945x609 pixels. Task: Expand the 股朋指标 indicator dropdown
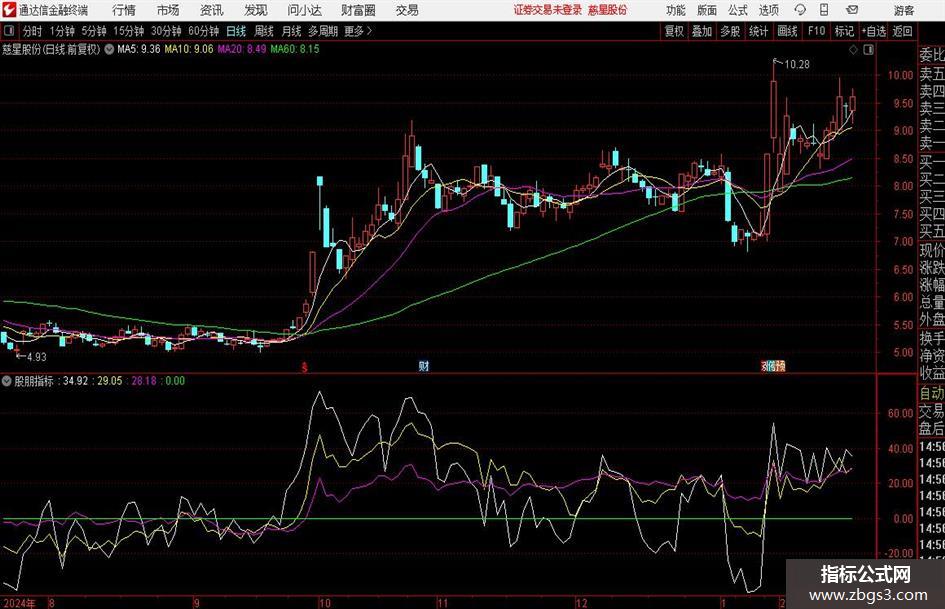[x=7, y=381]
